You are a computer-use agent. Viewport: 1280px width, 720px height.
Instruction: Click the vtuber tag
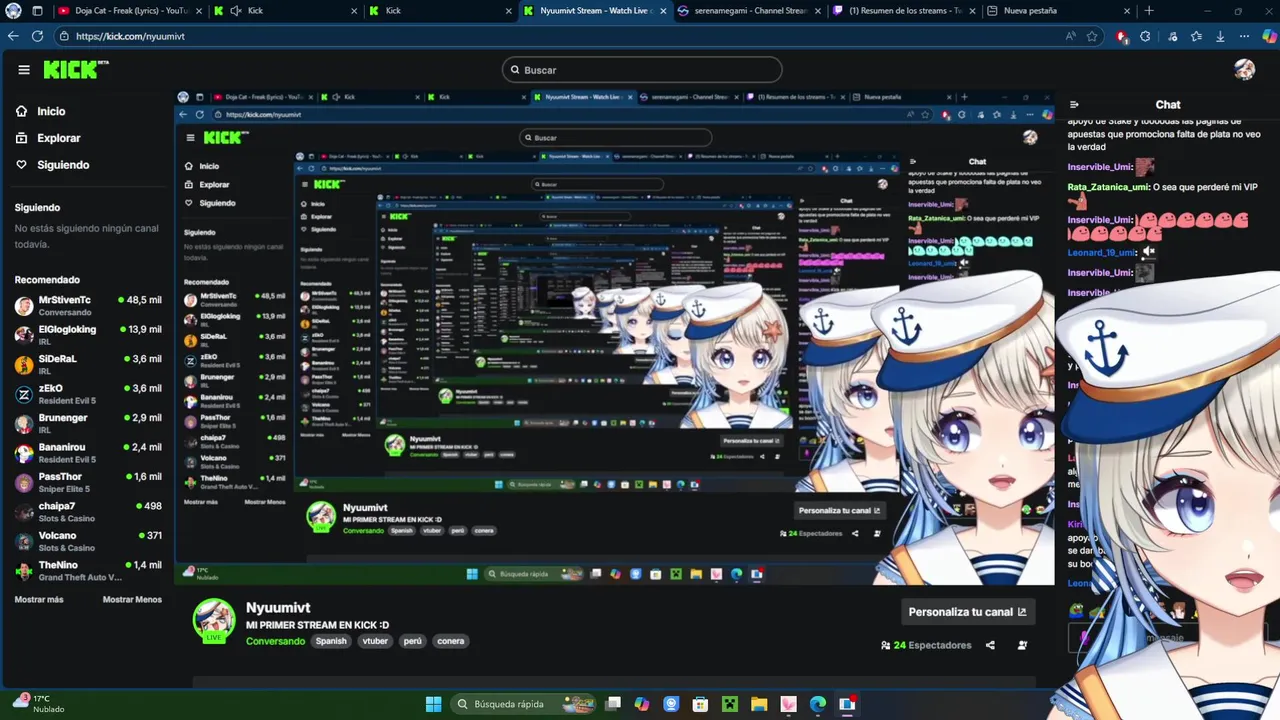click(x=375, y=641)
